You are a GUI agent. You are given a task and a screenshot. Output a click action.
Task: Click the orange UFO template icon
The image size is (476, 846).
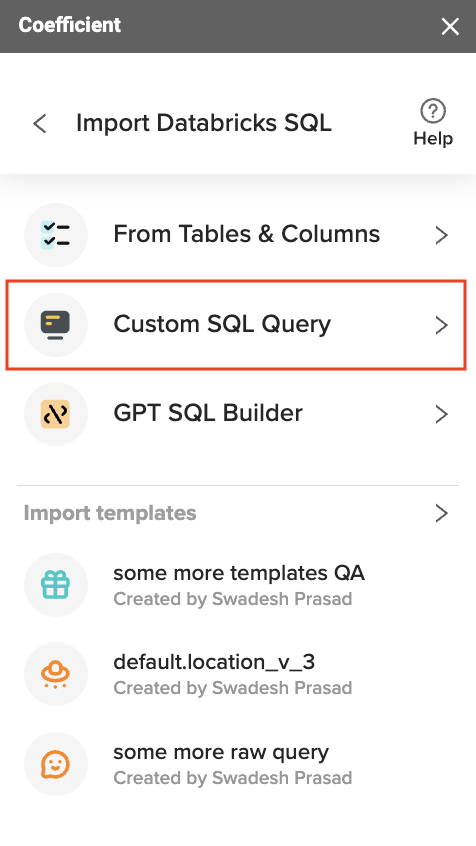pyautogui.click(x=56, y=674)
